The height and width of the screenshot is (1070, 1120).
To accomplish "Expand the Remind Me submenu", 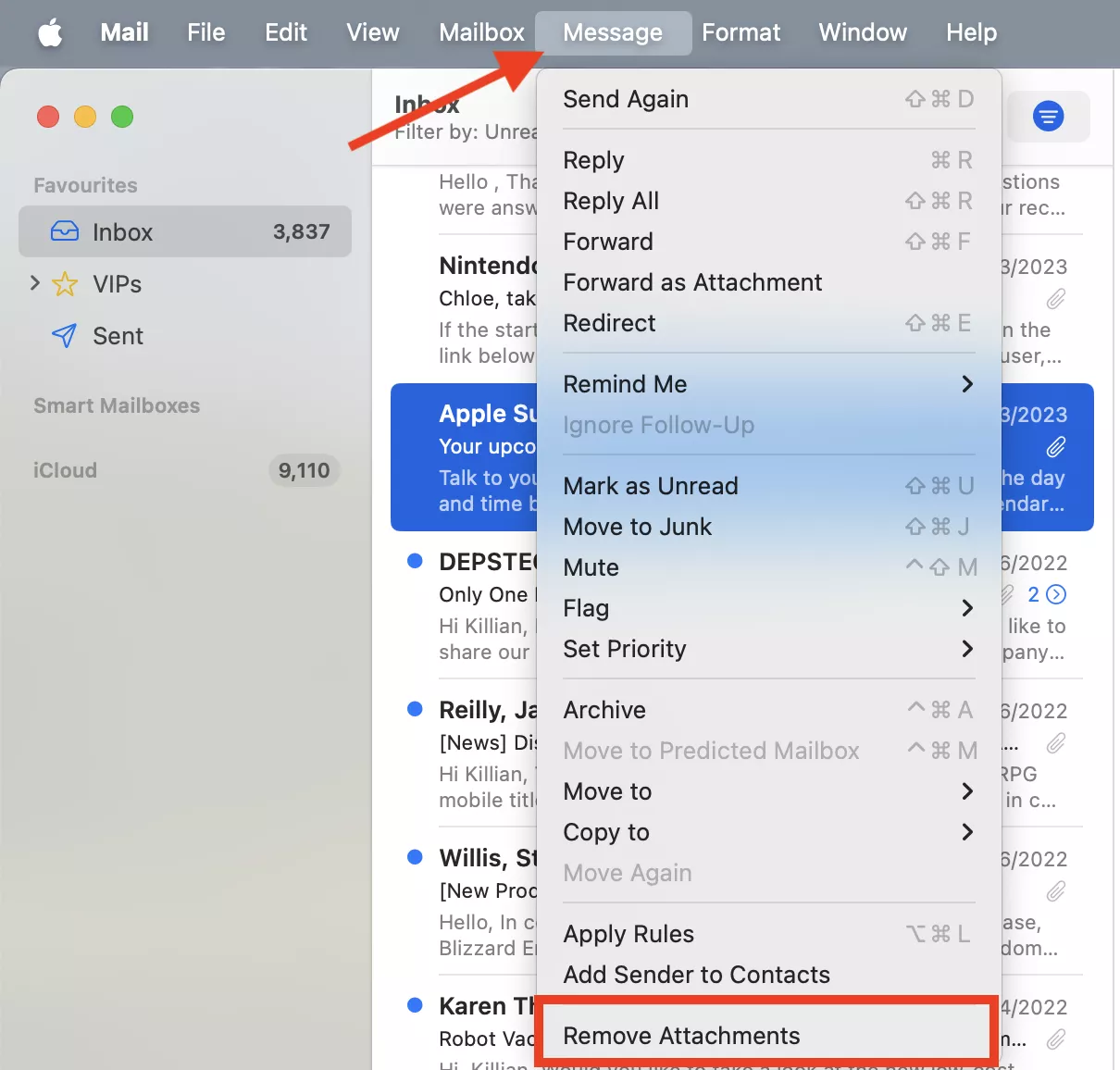I will [x=768, y=384].
